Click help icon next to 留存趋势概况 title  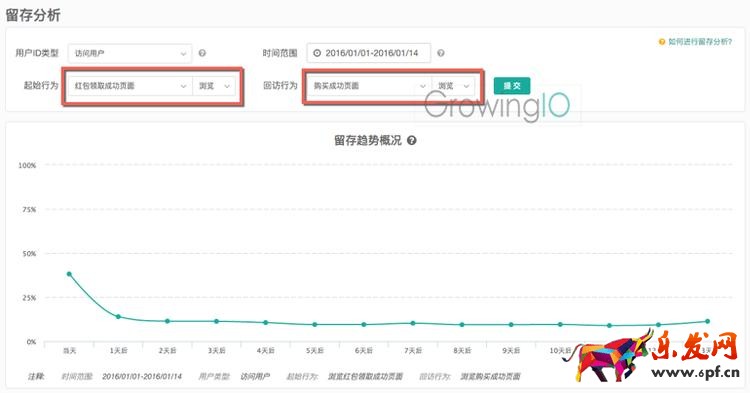tap(411, 141)
